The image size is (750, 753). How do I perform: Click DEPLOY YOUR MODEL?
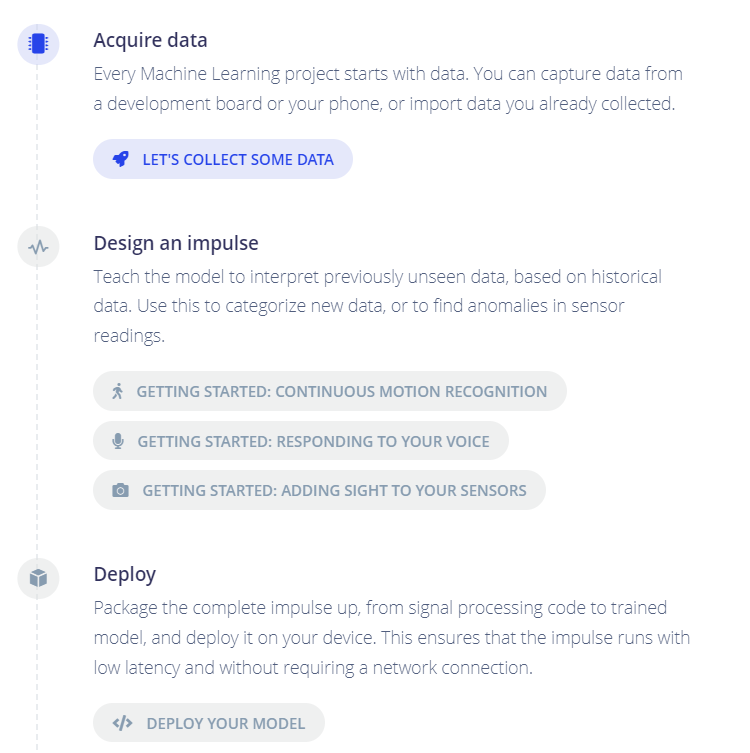pyautogui.click(x=209, y=723)
